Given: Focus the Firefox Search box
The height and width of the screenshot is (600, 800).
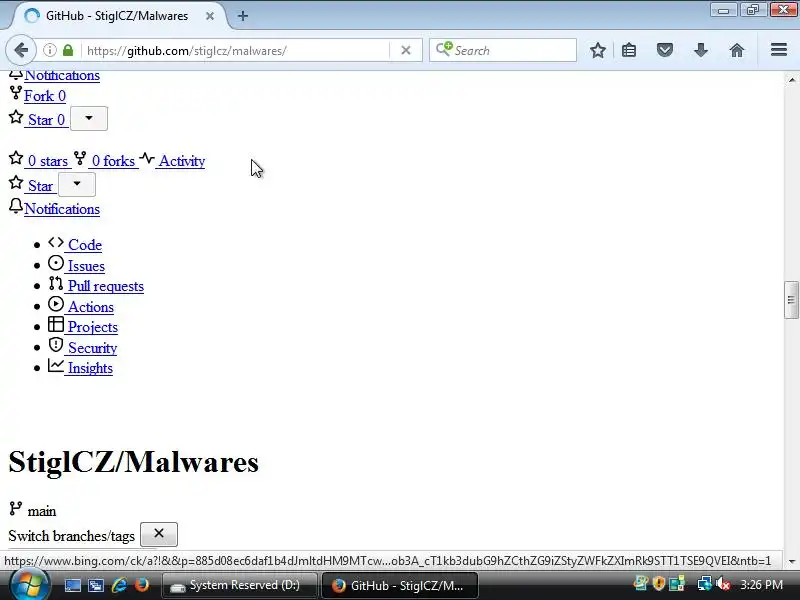Looking at the screenshot, I should click(503, 50).
